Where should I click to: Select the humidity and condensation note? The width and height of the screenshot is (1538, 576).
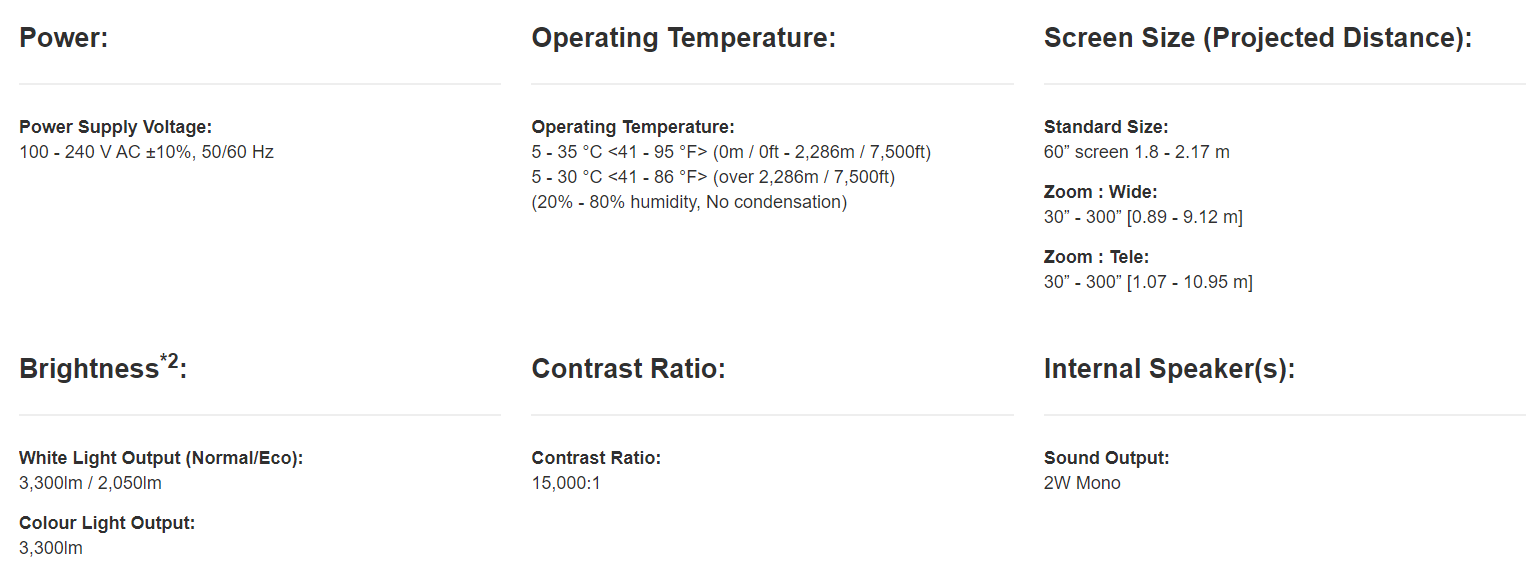689,202
